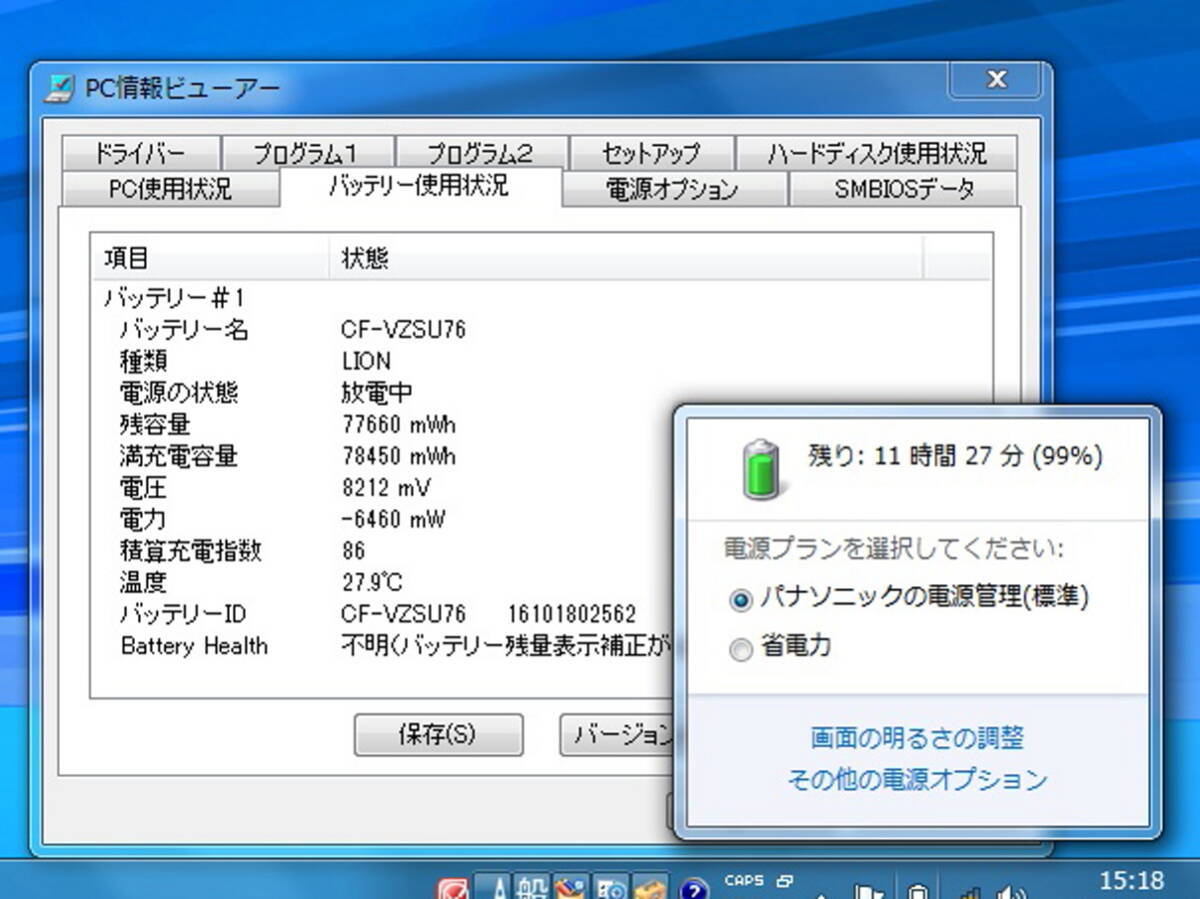Click the 保存(S) button

click(x=438, y=735)
